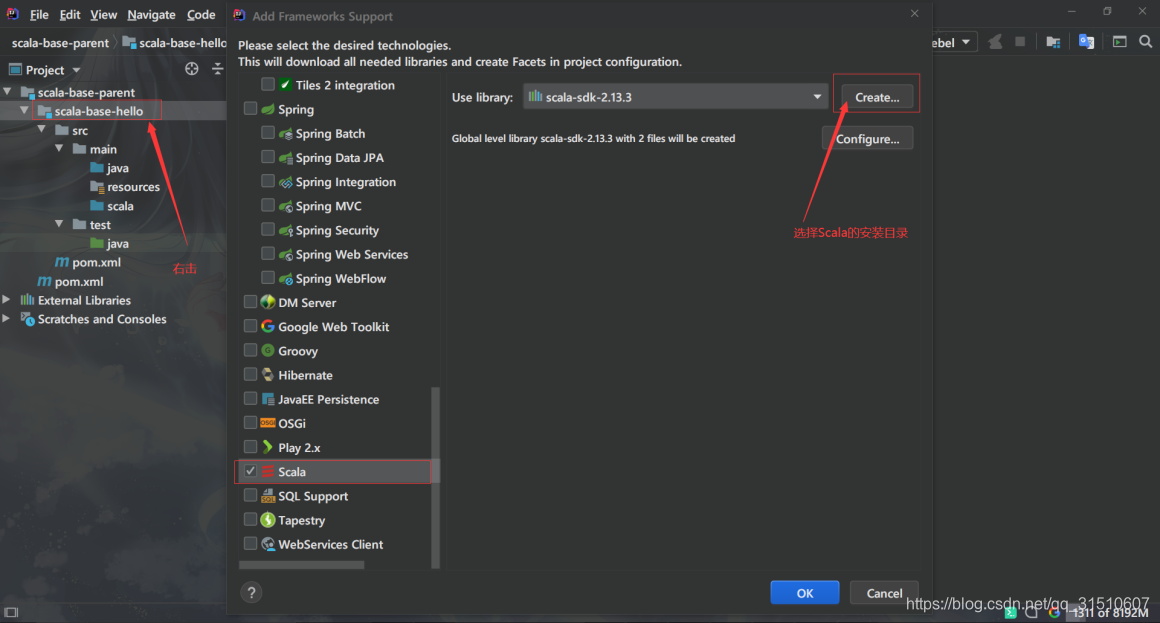This screenshot has width=1160, height=623.
Task: Select the root pom.xml file
Action: [x=70, y=281]
